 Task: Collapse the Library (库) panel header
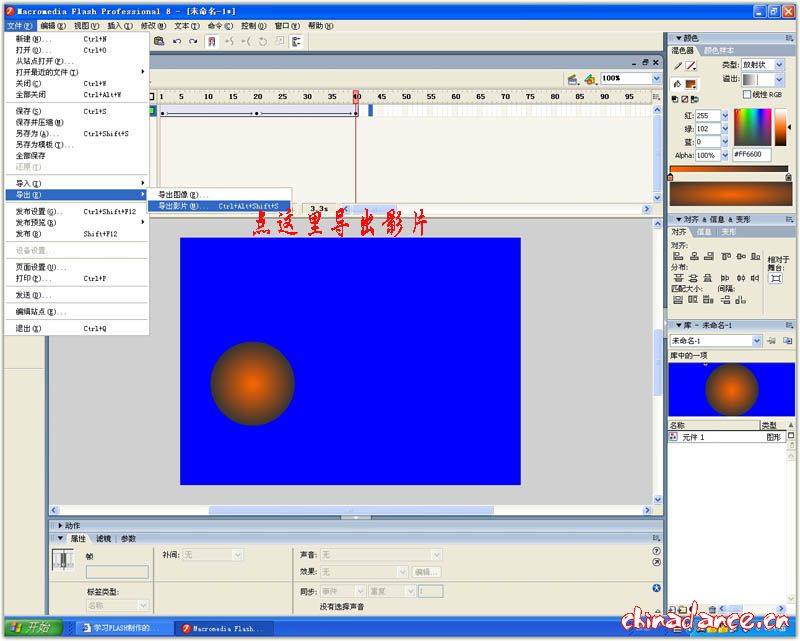[x=676, y=325]
